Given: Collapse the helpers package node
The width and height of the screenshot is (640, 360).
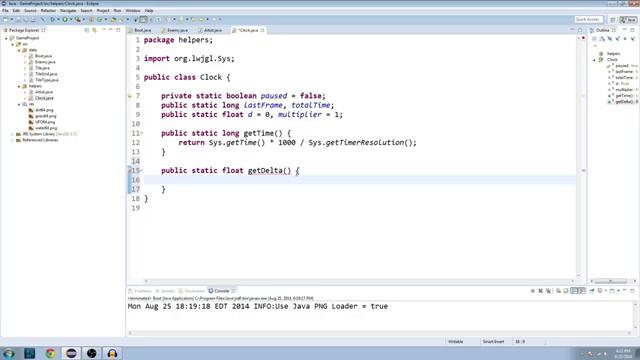Looking at the screenshot, I should click(x=19, y=86).
